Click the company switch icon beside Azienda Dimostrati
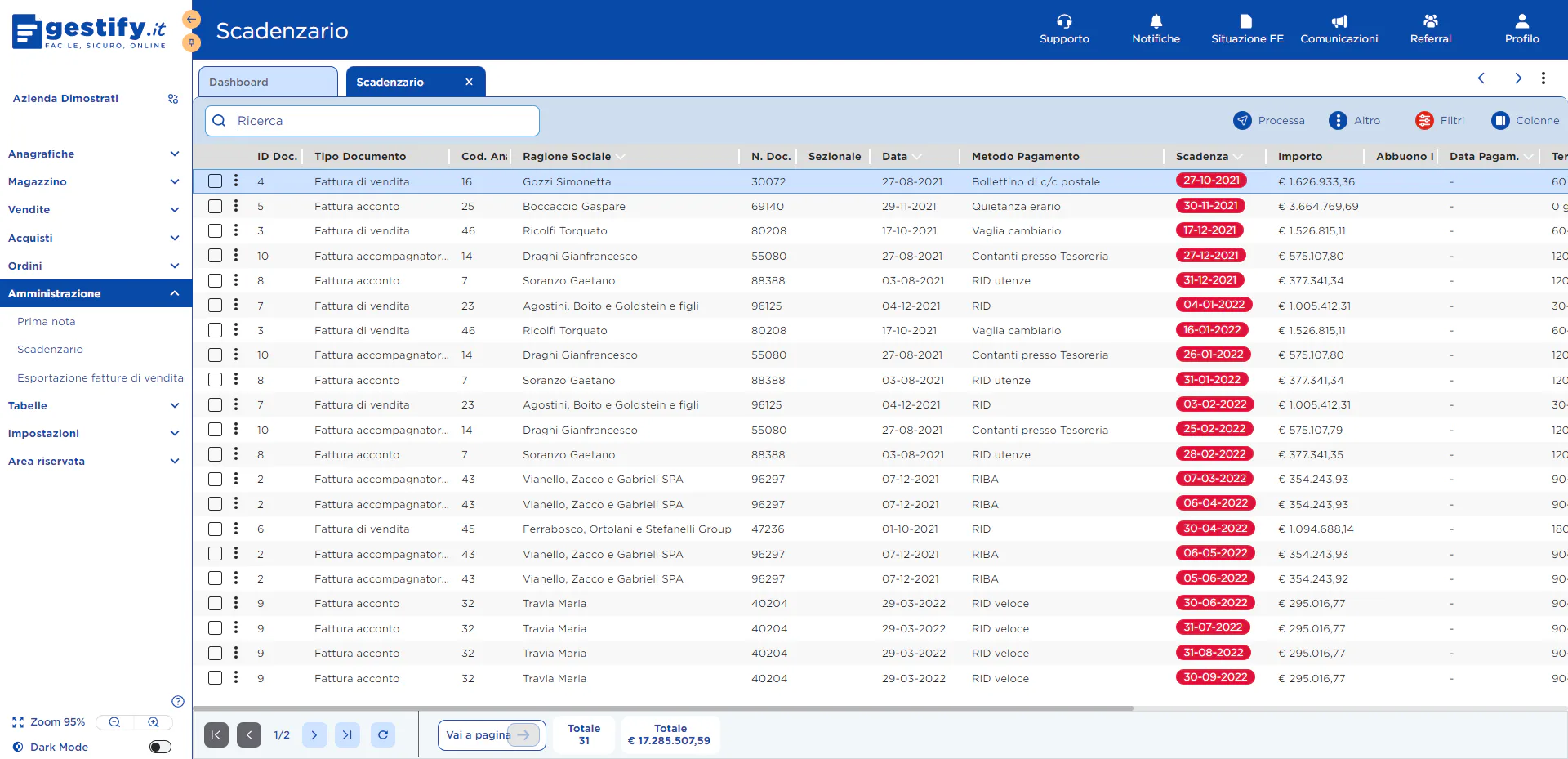Screen dimensions: 1568x759 [x=173, y=99]
